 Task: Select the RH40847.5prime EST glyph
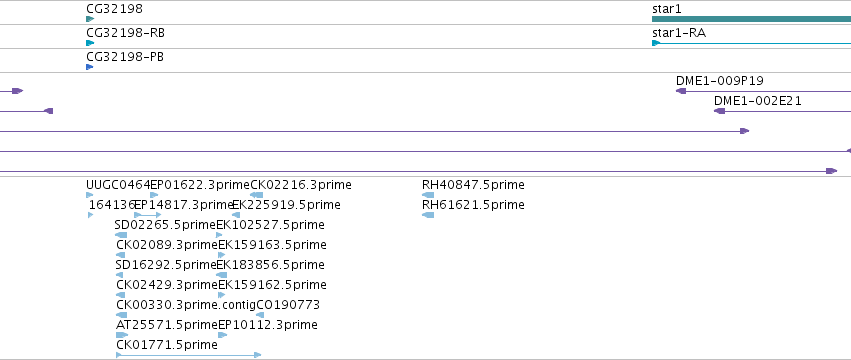click(428, 195)
